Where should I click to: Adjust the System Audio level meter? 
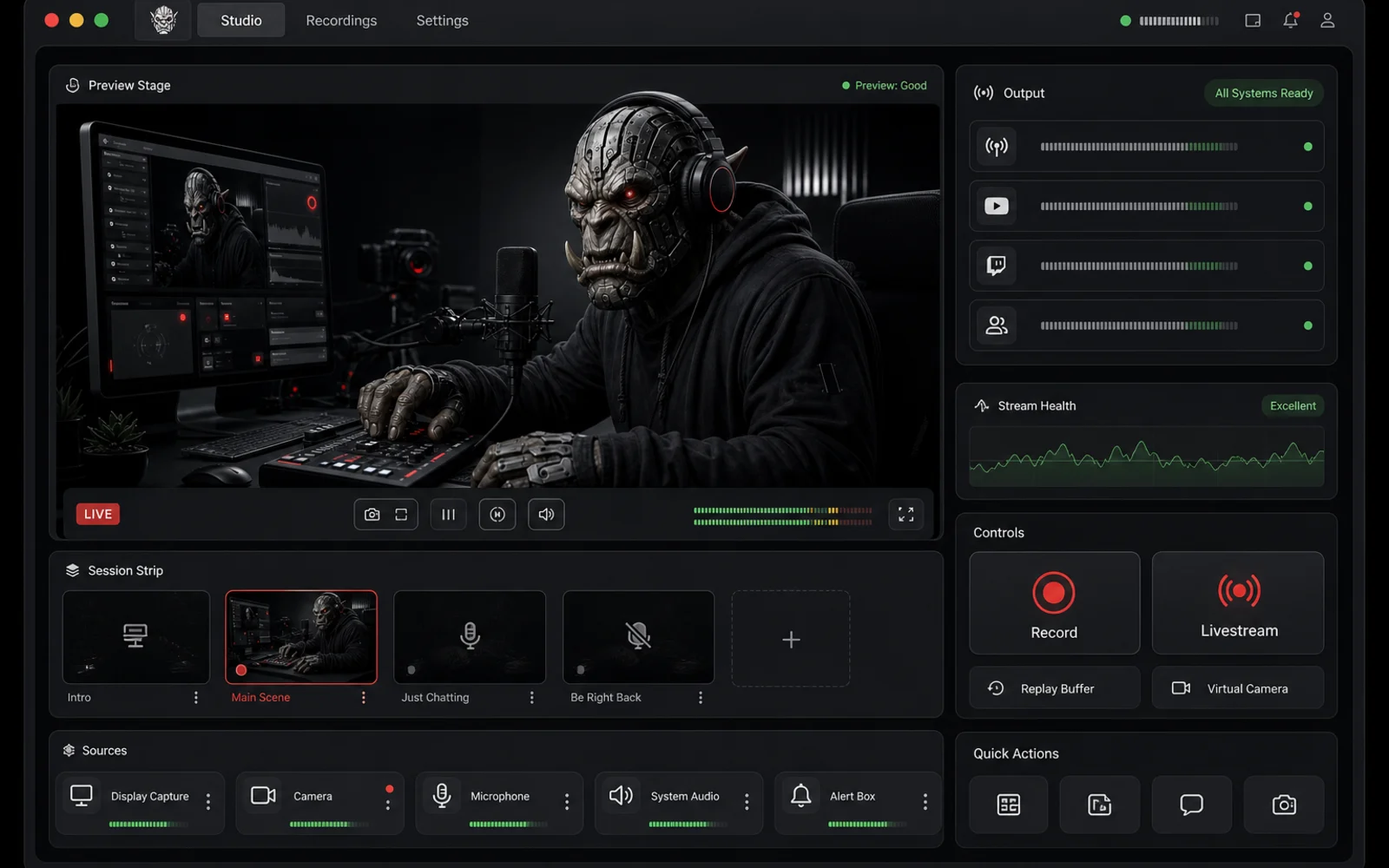pyautogui.click(x=688, y=824)
